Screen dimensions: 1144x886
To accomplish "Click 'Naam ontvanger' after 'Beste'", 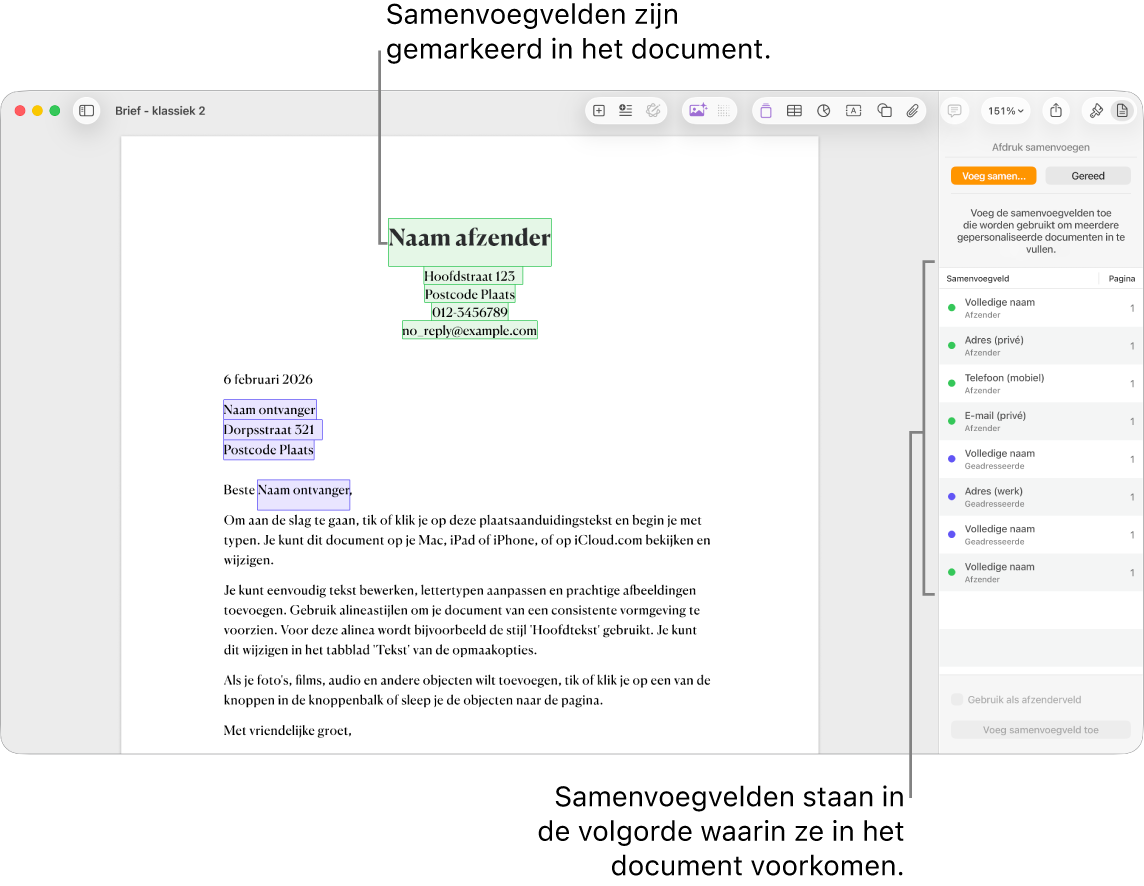I will (304, 493).
